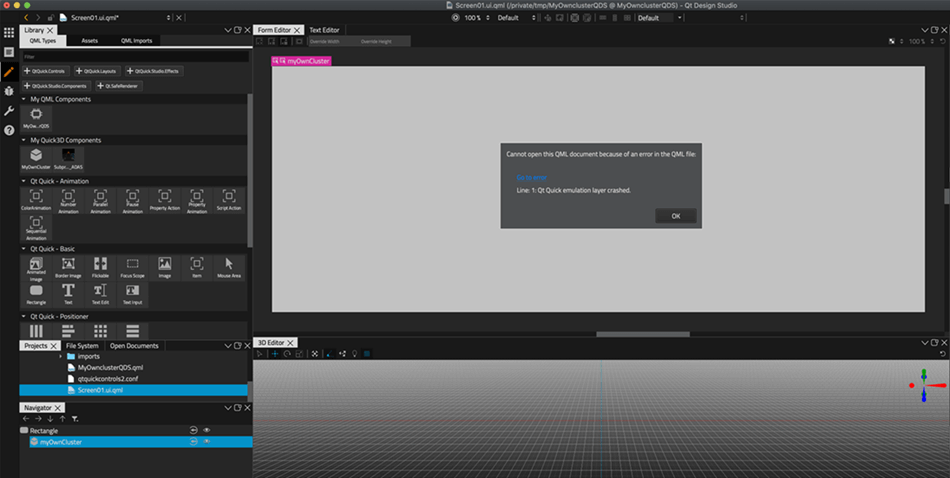Click Library panel vertical scrollbar
The height and width of the screenshot is (478, 950).
point(250,170)
